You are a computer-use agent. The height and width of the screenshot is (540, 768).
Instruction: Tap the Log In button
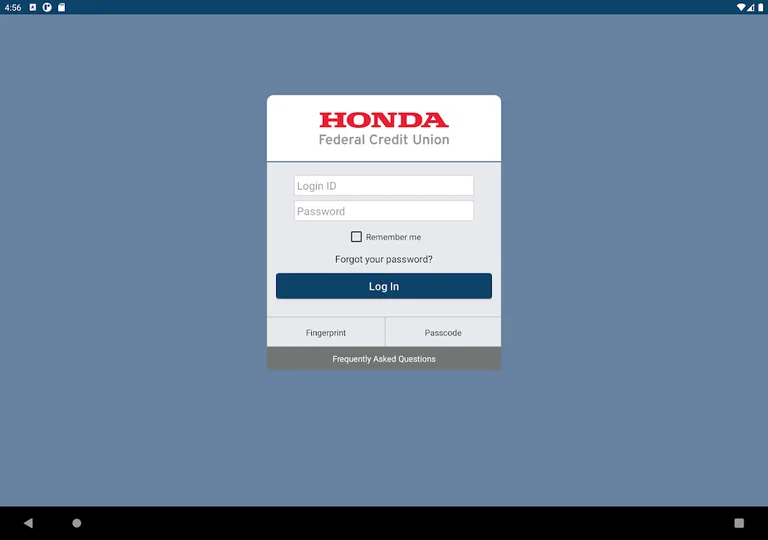point(384,286)
